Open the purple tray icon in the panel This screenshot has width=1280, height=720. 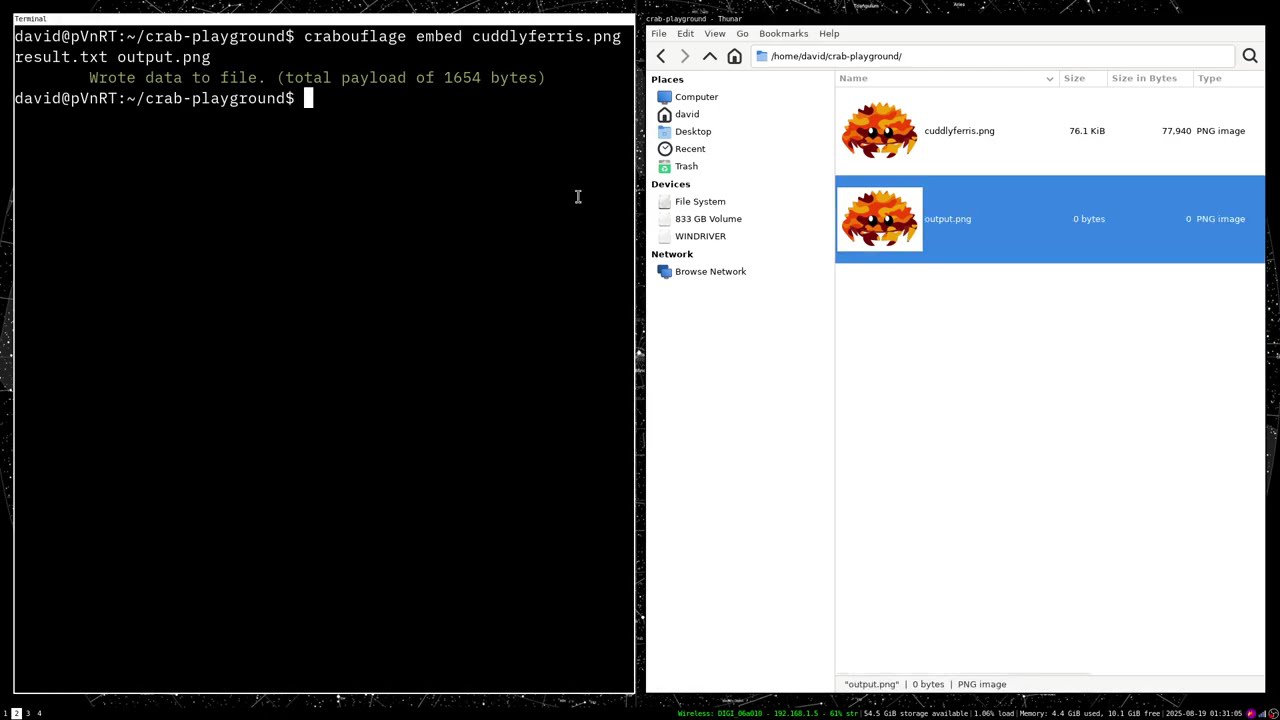tap(1251, 713)
